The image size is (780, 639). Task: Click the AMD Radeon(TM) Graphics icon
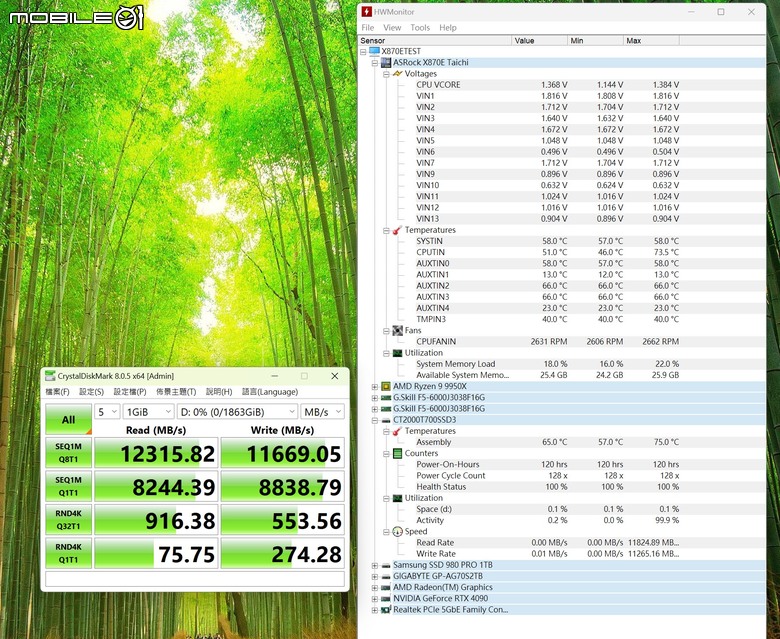point(386,588)
